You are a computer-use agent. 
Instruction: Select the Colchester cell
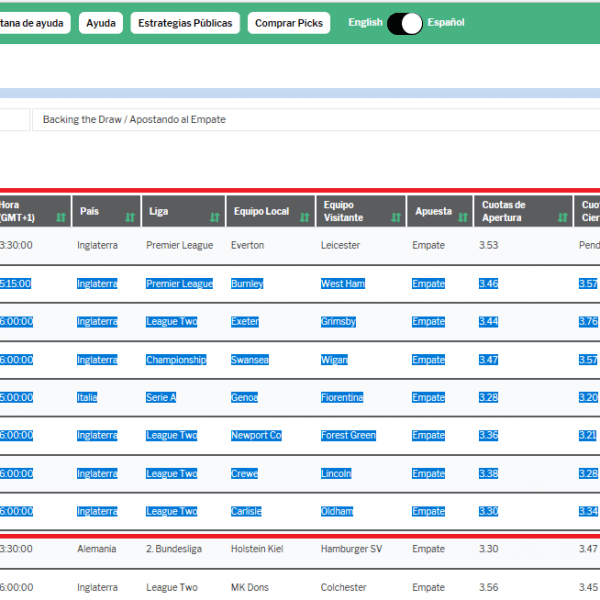pyautogui.click(x=343, y=587)
